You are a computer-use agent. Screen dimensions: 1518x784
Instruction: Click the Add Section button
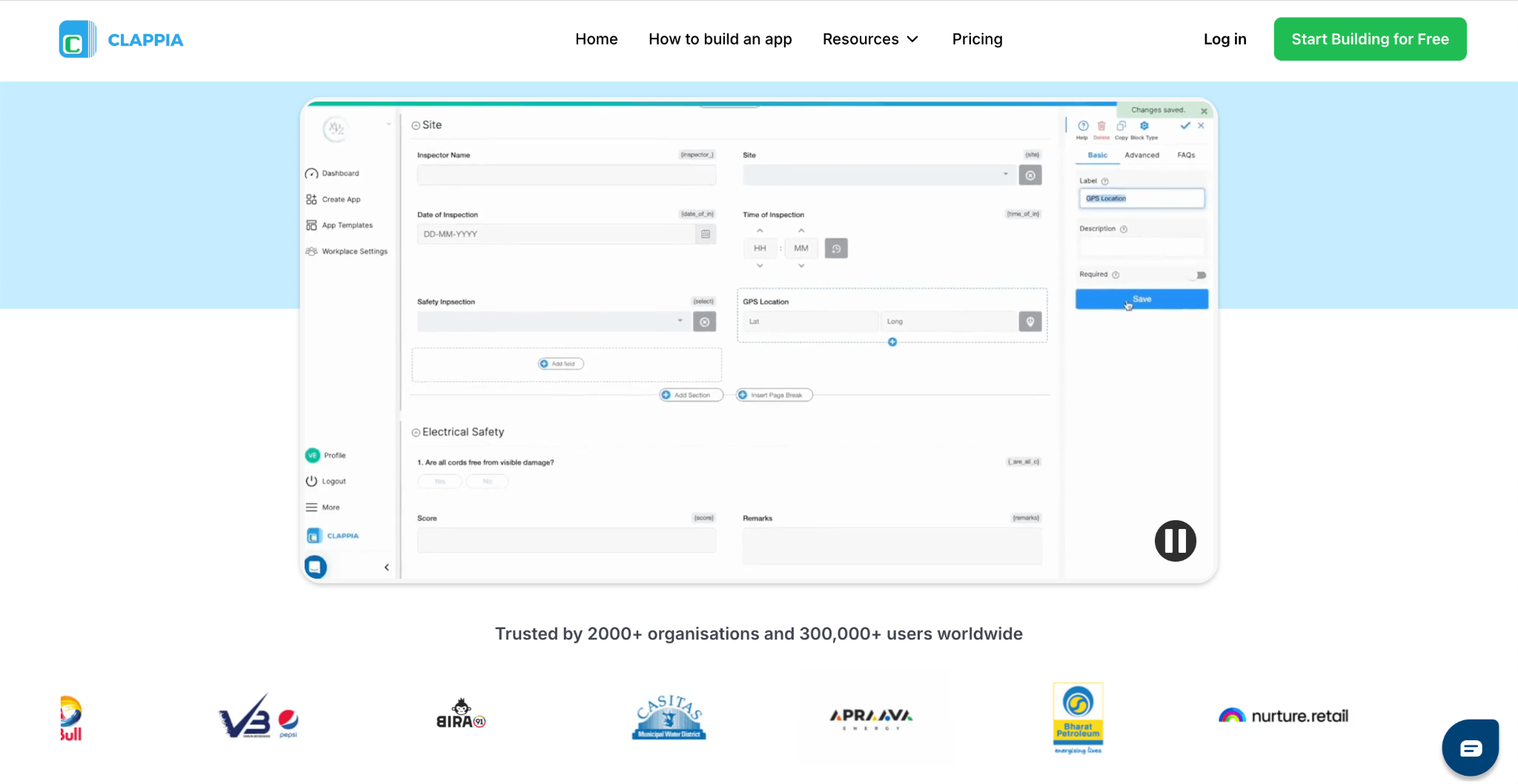pyautogui.click(x=692, y=395)
